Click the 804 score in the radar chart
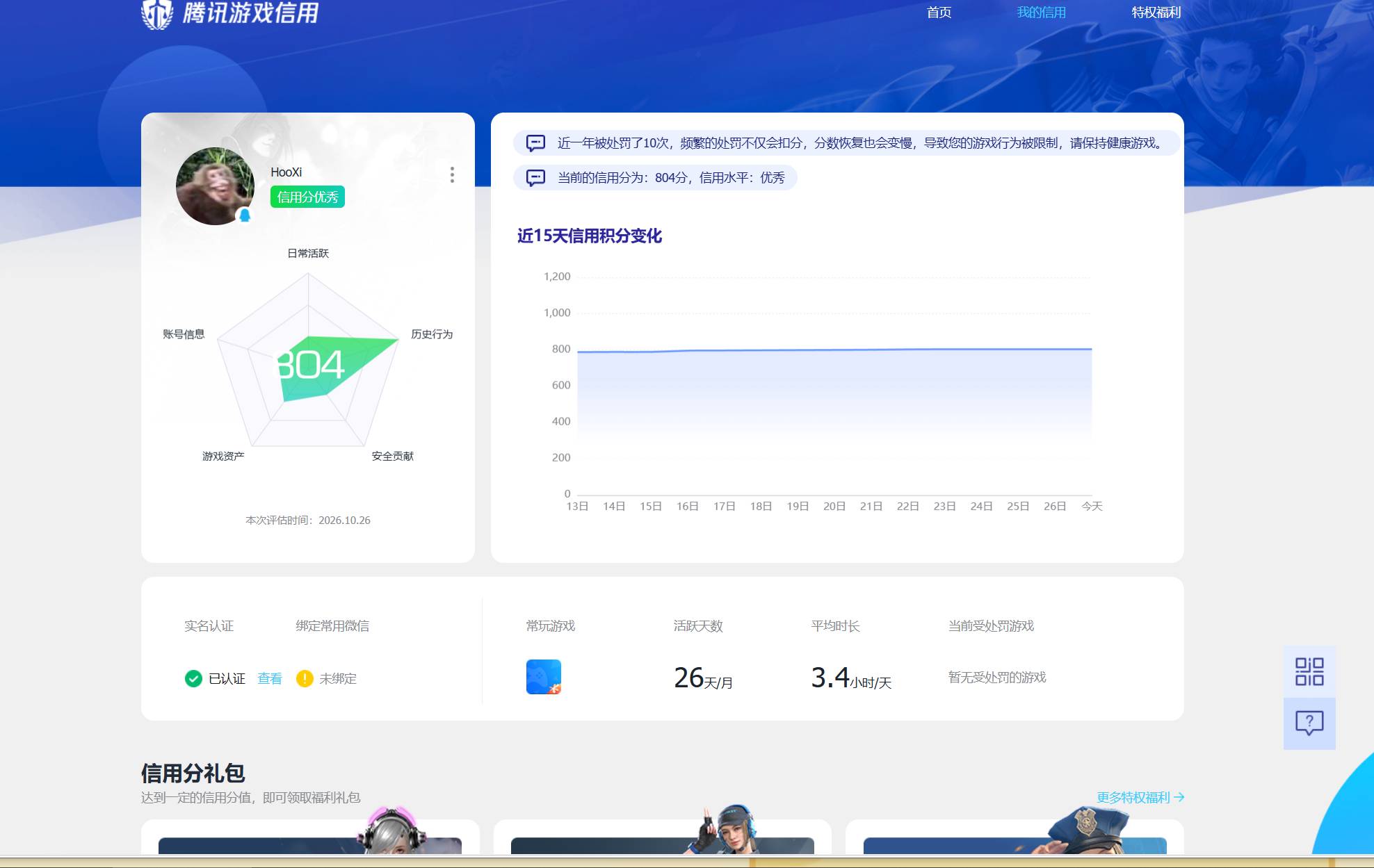 pos(311,365)
